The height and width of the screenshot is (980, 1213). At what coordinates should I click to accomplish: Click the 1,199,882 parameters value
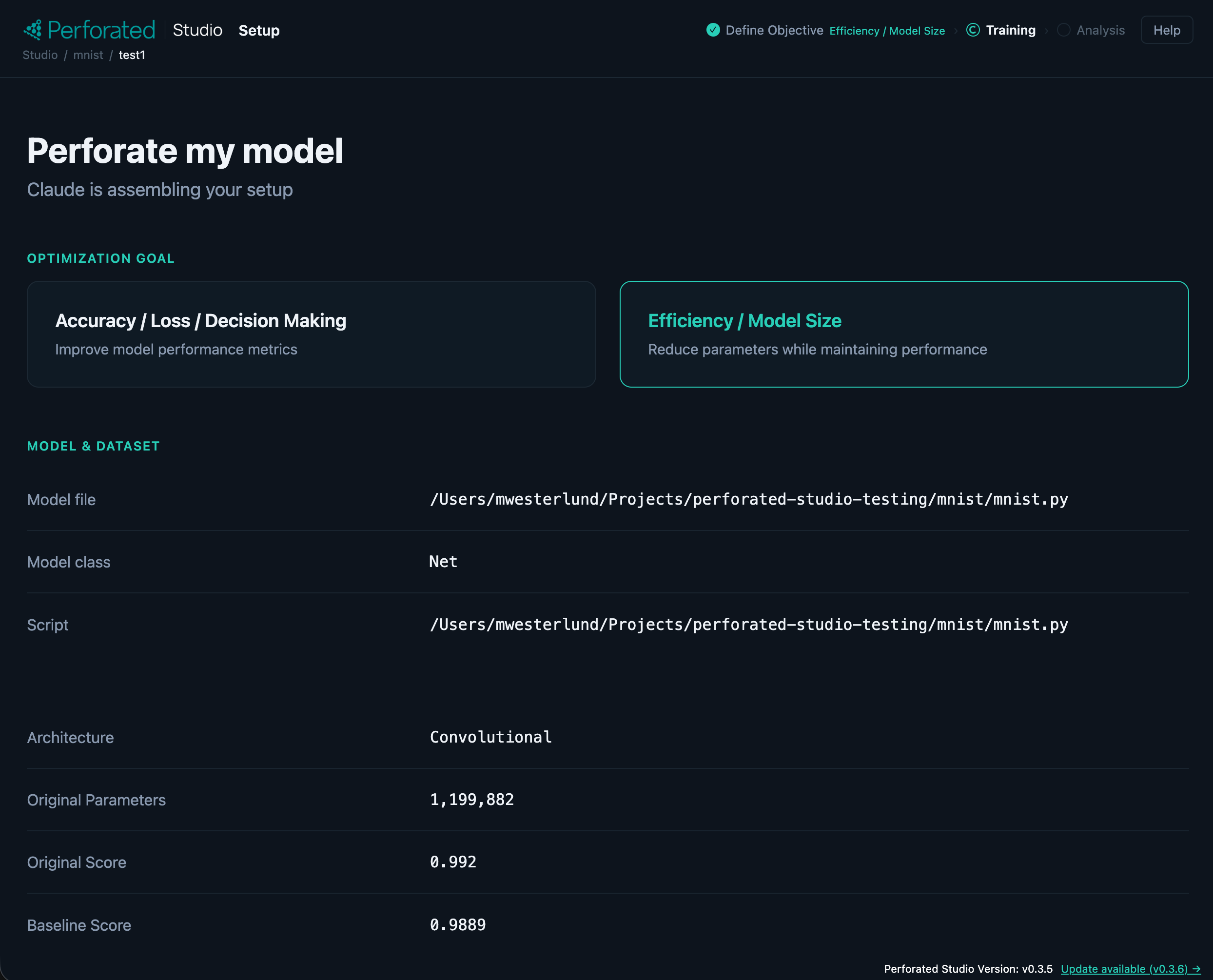coord(472,800)
